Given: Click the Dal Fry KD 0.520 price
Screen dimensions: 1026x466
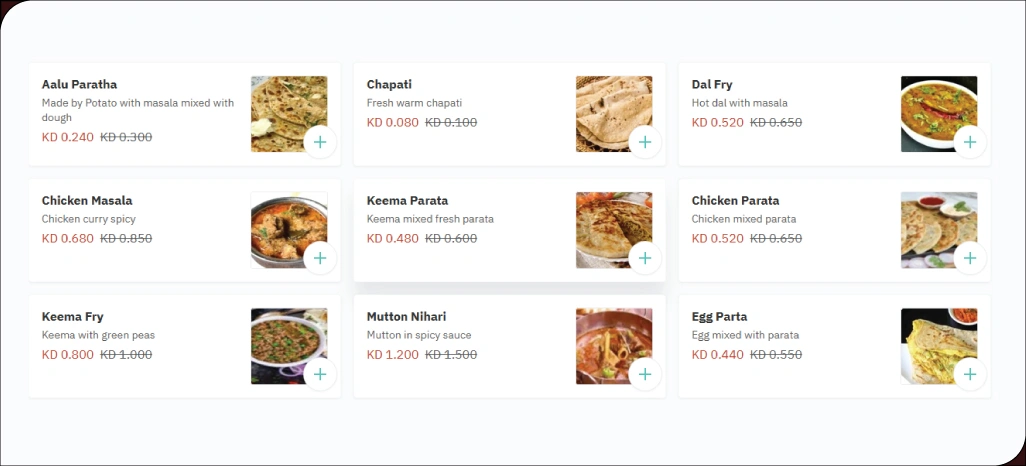Looking at the screenshot, I should pyautogui.click(x=718, y=123).
